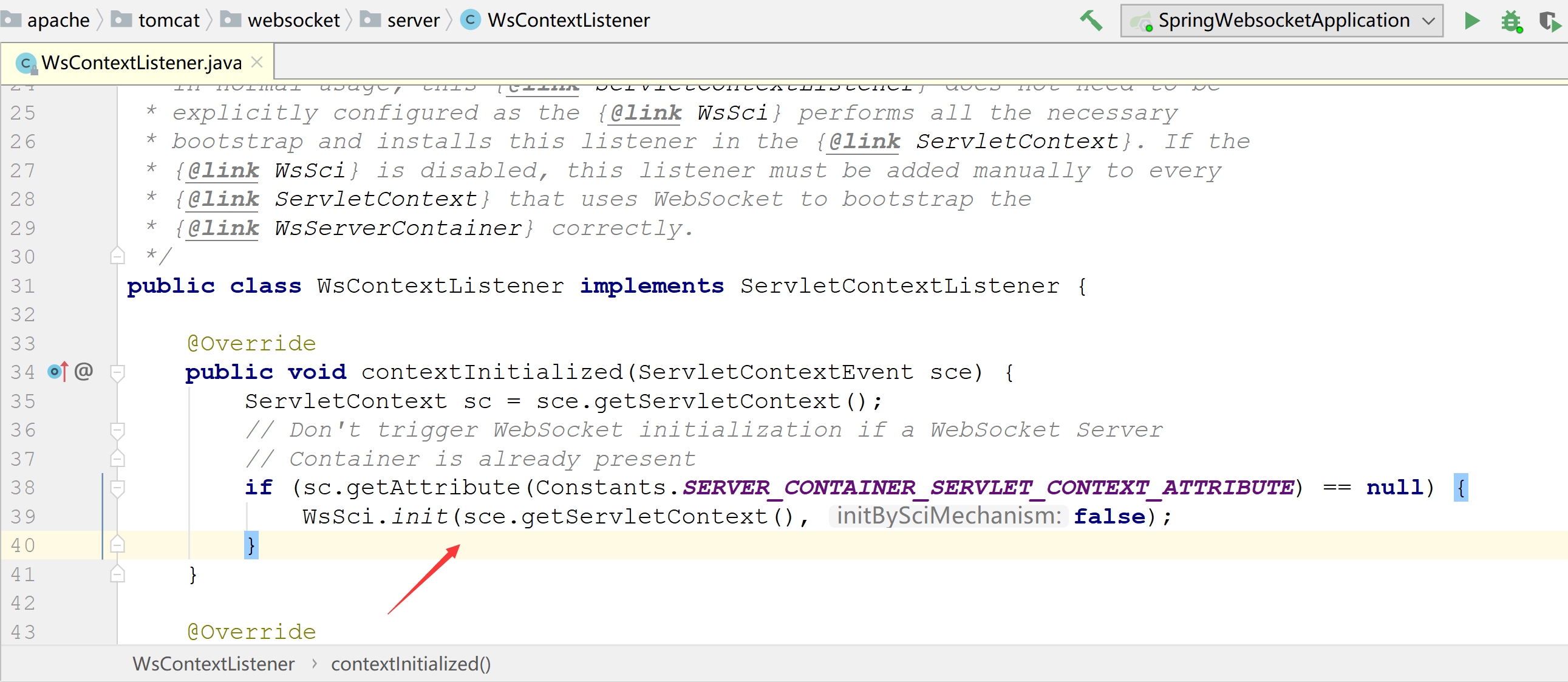The image size is (1568, 682).
Task: Click Java class icon on WsContextListener.java tab
Action: click(26, 63)
